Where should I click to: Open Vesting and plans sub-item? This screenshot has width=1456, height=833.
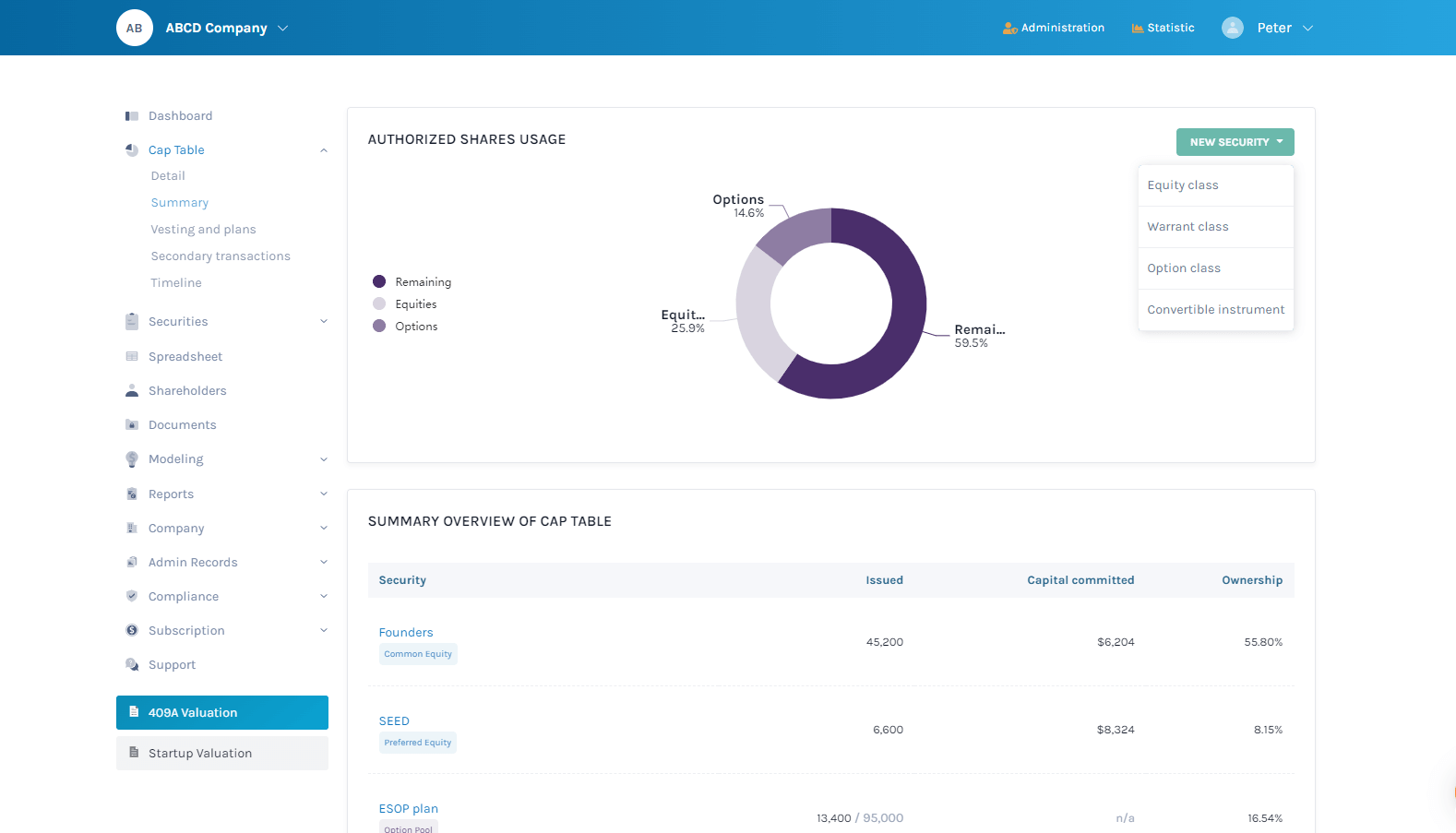point(204,230)
